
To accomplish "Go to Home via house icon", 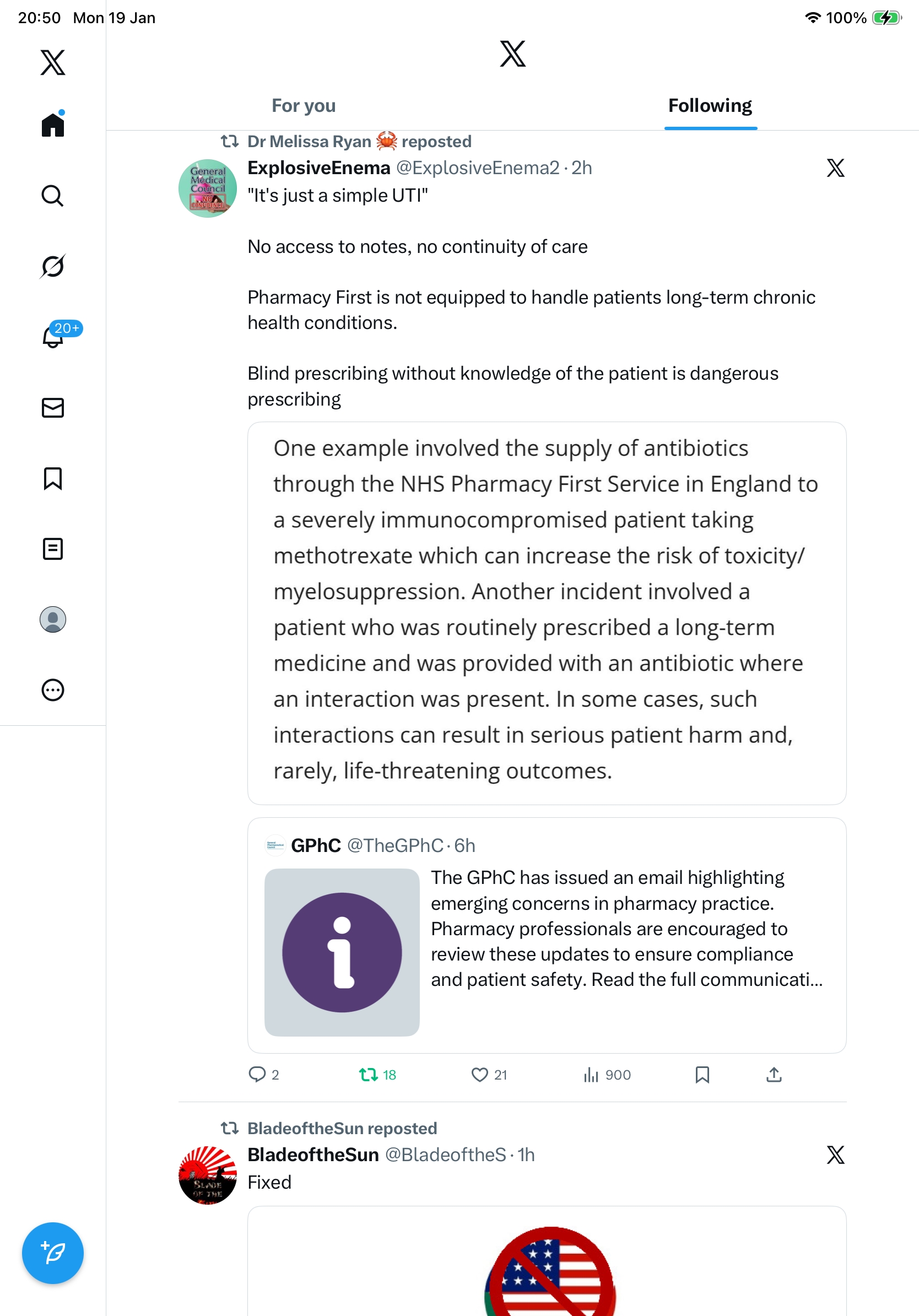I will [x=53, y=125].
